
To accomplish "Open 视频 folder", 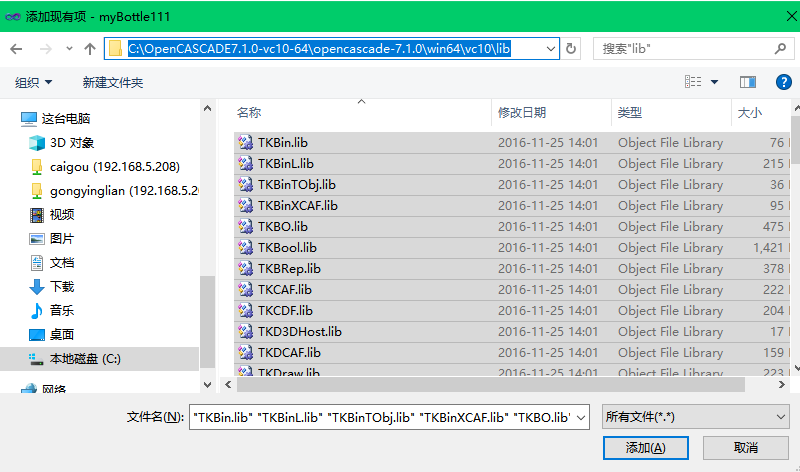I will pos(52,215).
